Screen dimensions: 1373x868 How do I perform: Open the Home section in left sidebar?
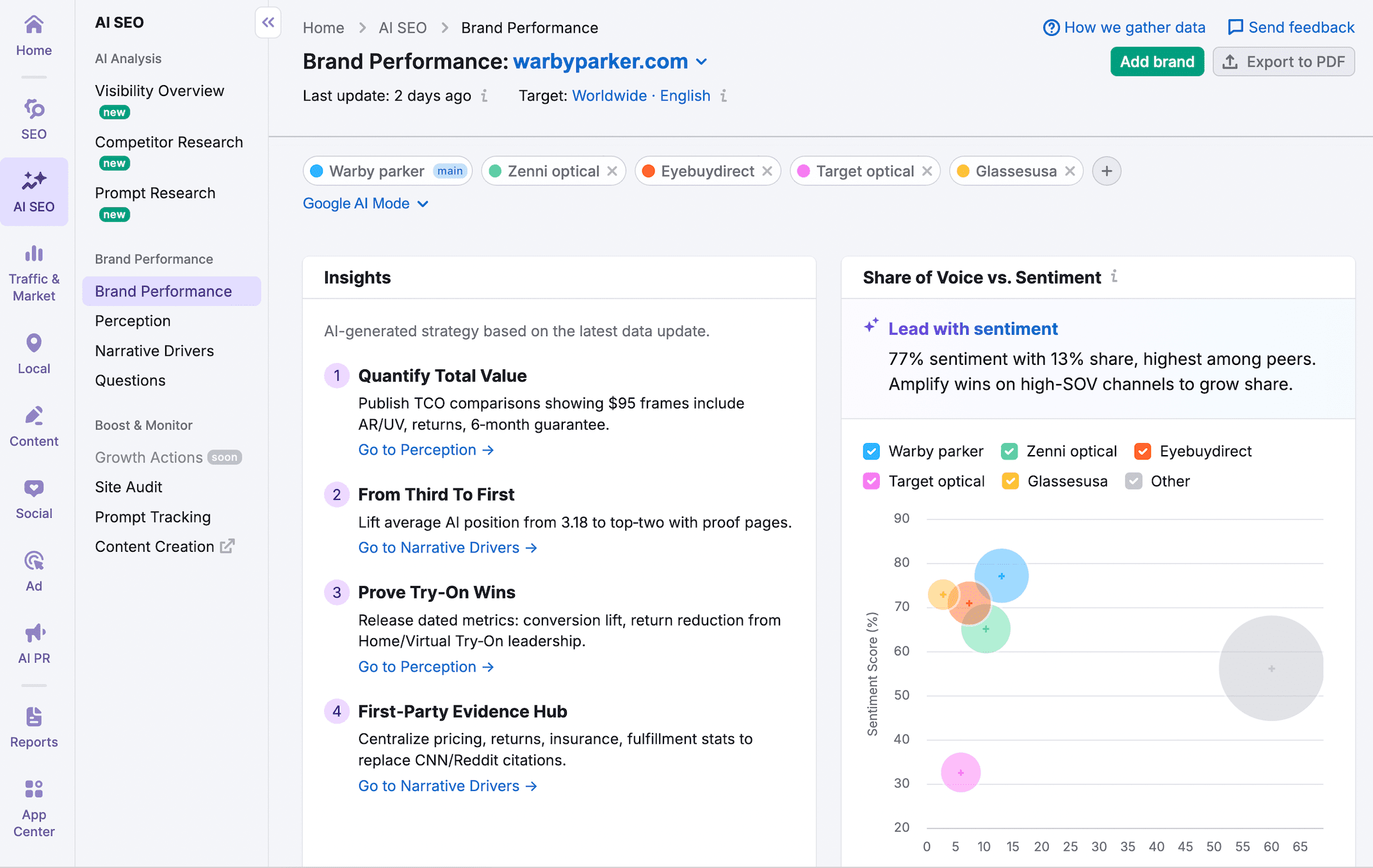tap(33, 35)
